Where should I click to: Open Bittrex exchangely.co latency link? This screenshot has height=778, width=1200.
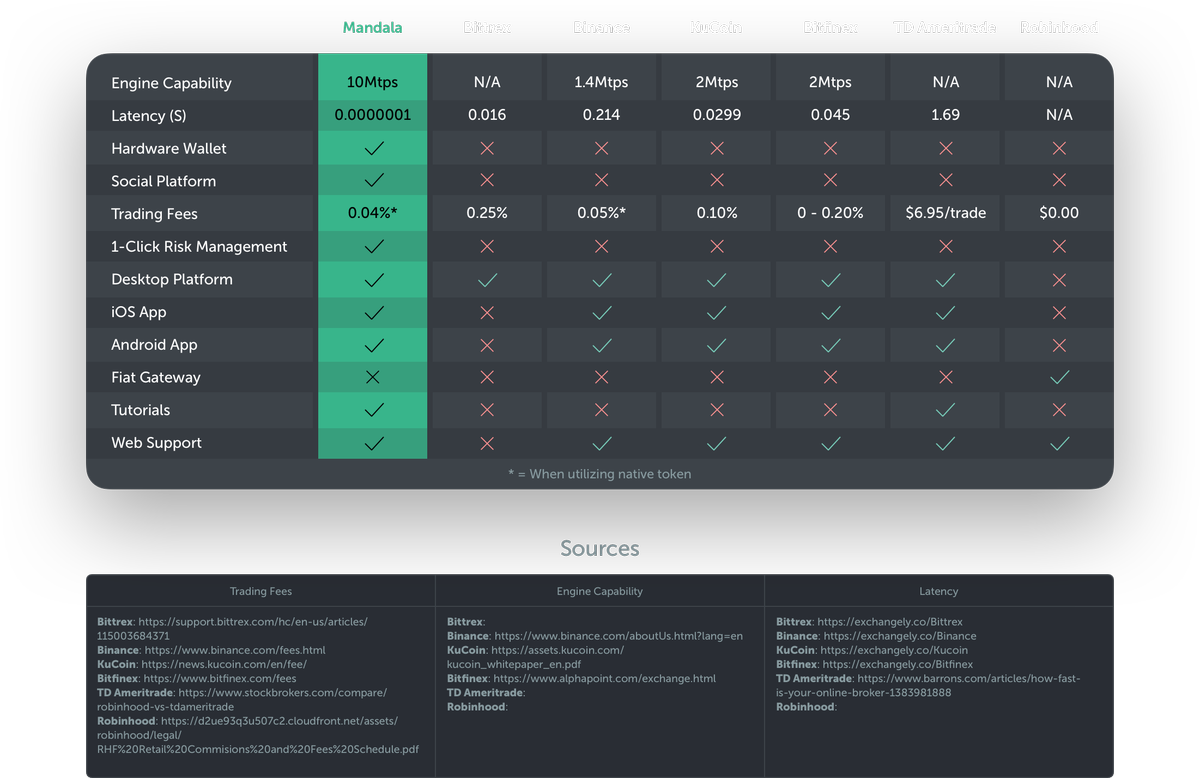coord(890,622)
